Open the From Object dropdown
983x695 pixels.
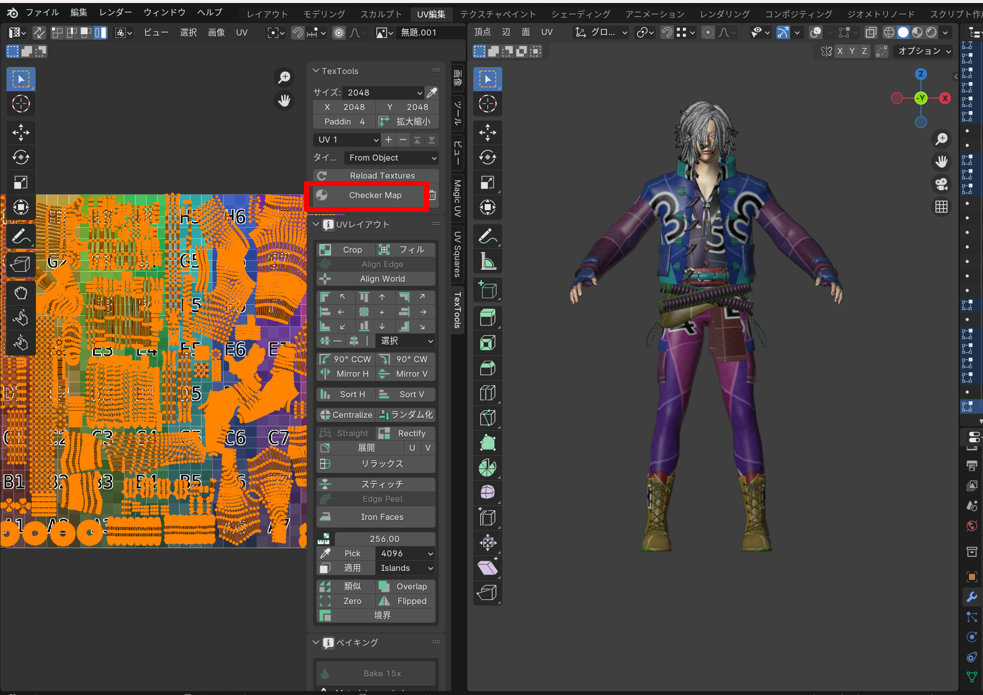click(391, 158)
